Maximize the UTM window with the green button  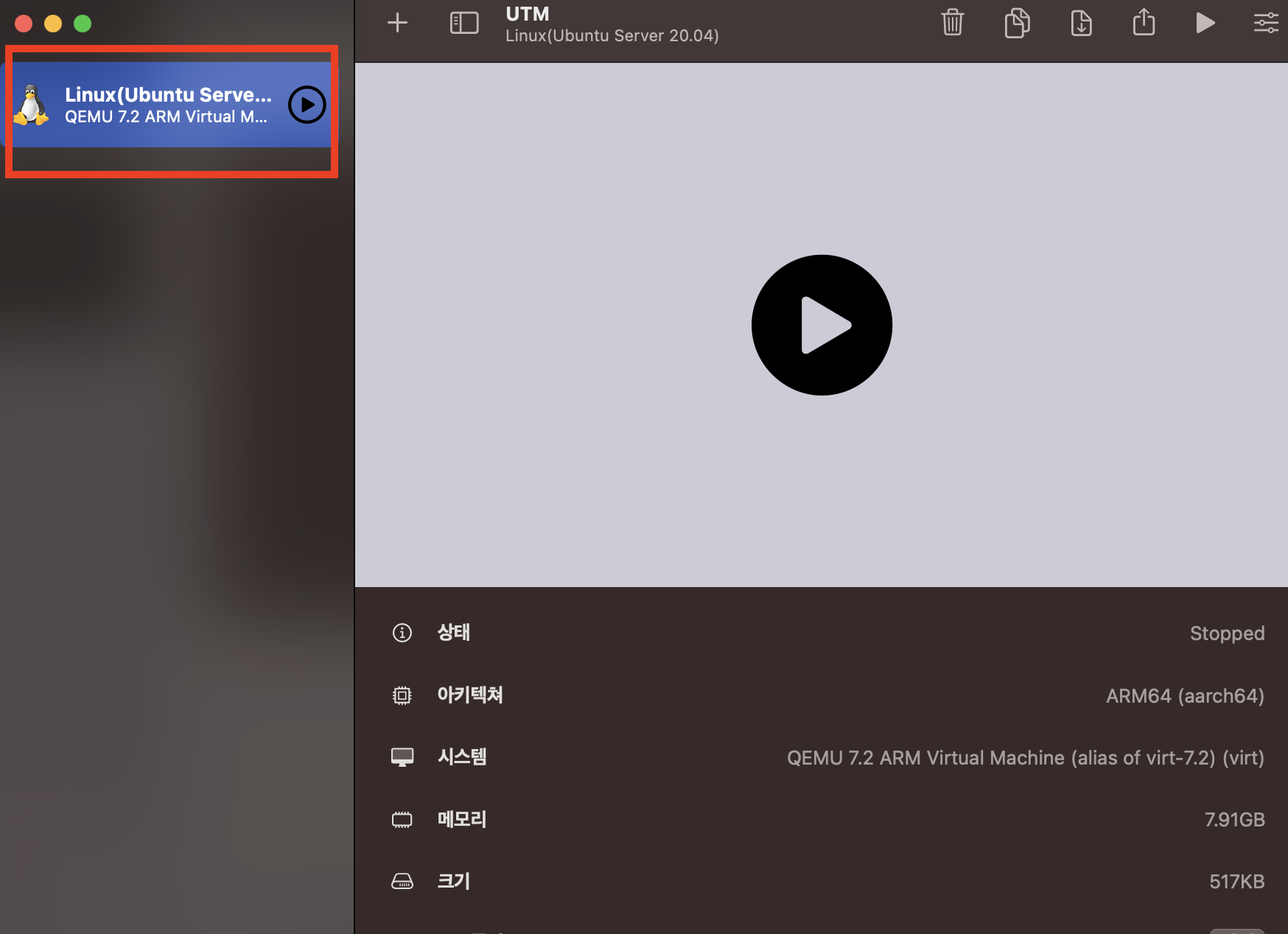point(83,24)
